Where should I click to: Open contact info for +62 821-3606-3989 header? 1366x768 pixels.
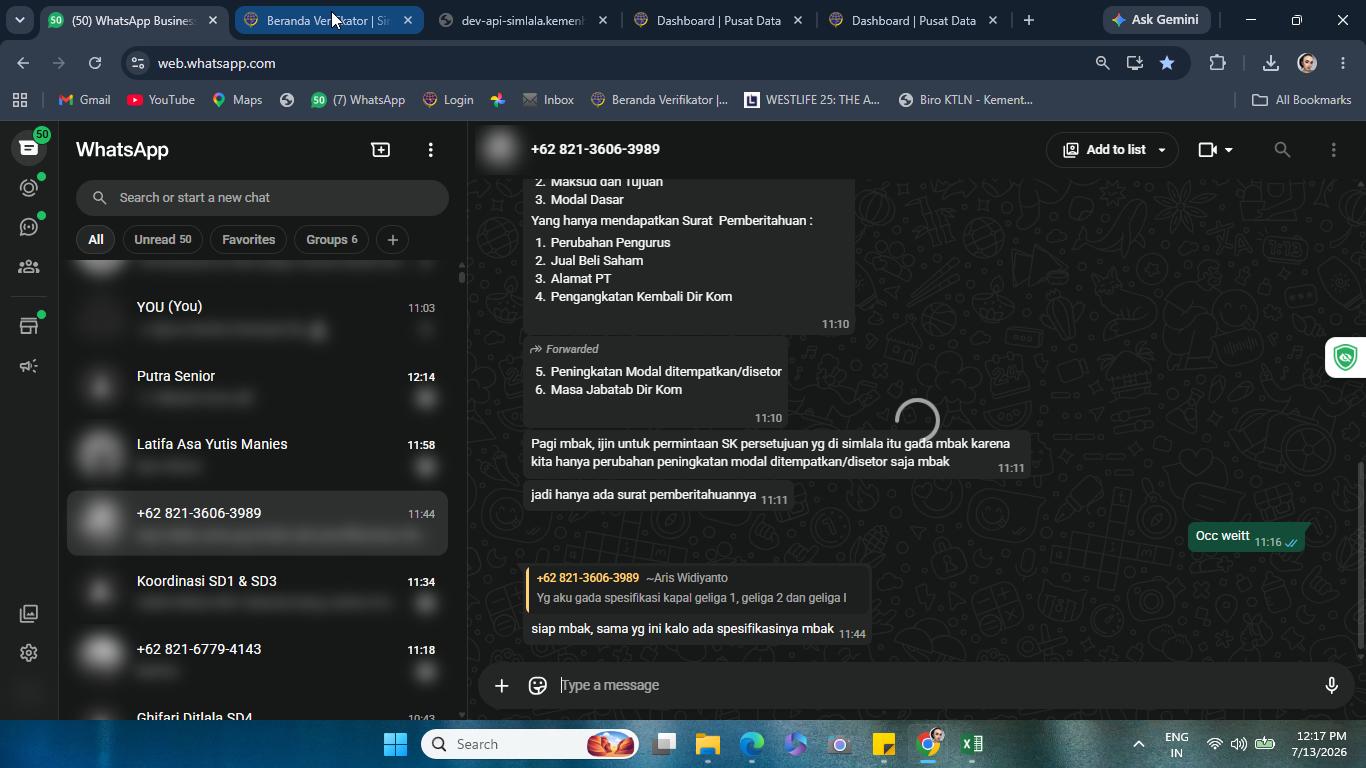[595, 149]
